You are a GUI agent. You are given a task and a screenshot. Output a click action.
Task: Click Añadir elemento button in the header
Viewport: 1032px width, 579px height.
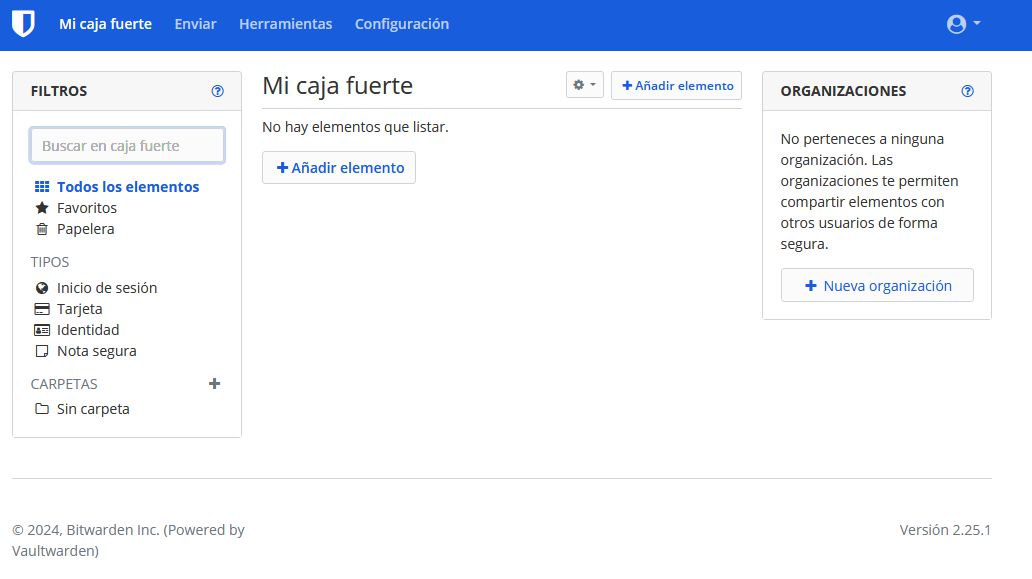point(676,86)
